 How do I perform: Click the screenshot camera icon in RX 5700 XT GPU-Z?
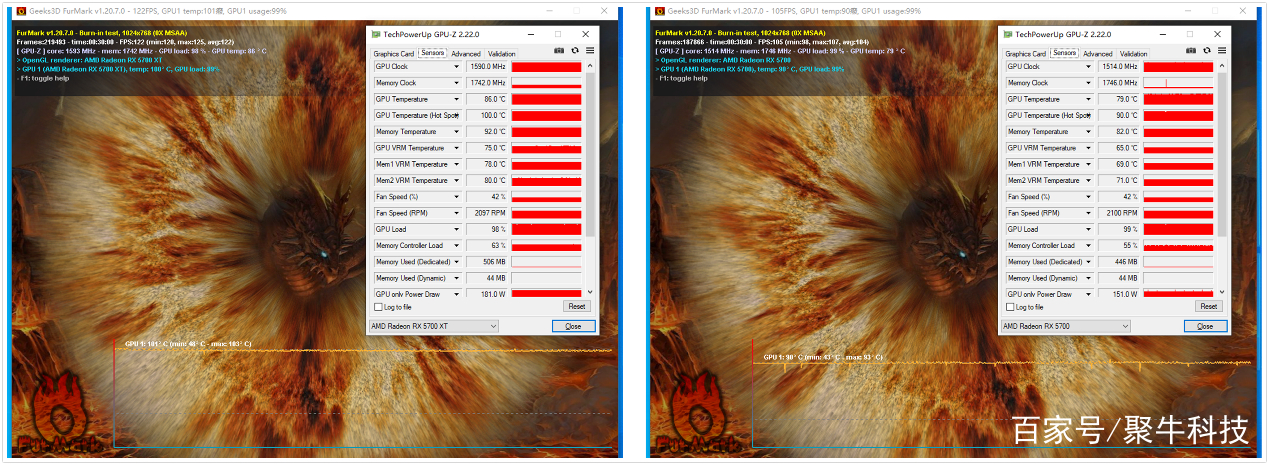point(559,50)
